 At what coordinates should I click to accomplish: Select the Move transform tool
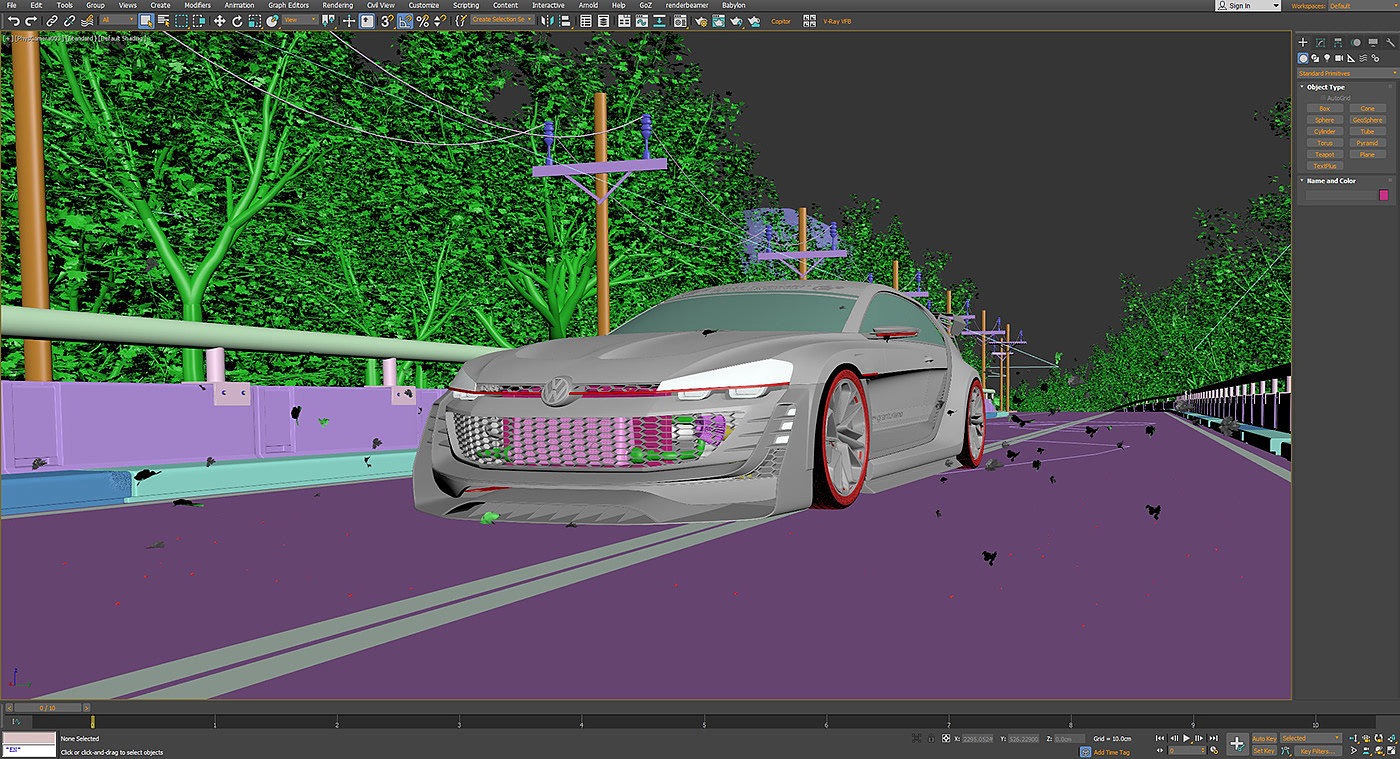click(219, 20)
